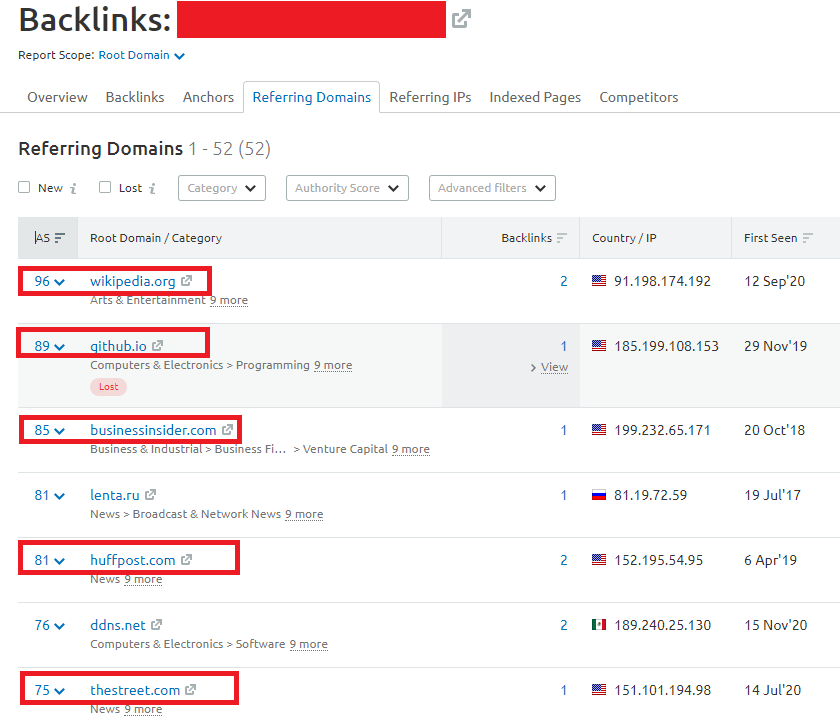Show the info icon next to New
840x716 pixels.
tap(73, 188)
